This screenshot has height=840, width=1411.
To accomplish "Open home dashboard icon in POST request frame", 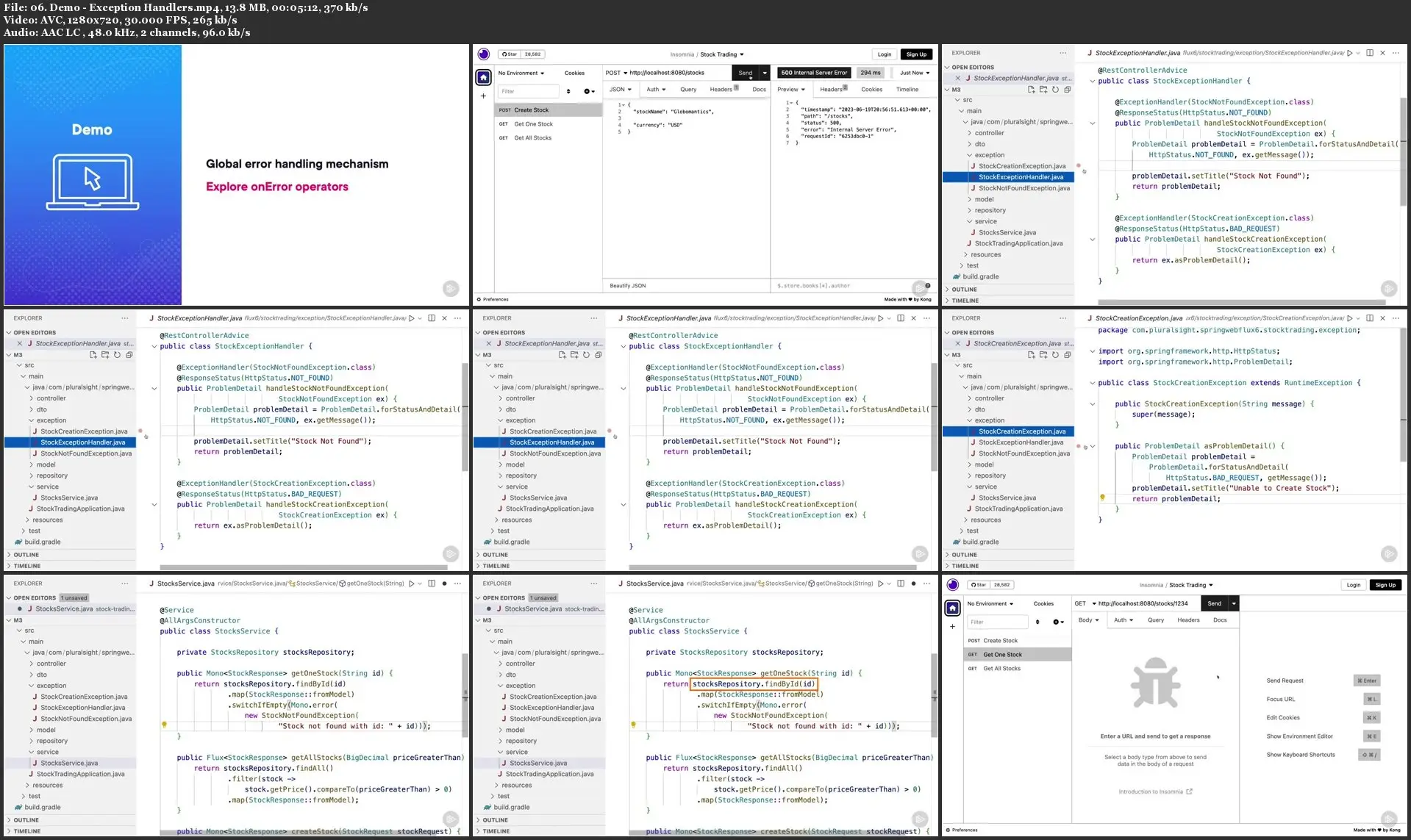I will coord(483,77).
